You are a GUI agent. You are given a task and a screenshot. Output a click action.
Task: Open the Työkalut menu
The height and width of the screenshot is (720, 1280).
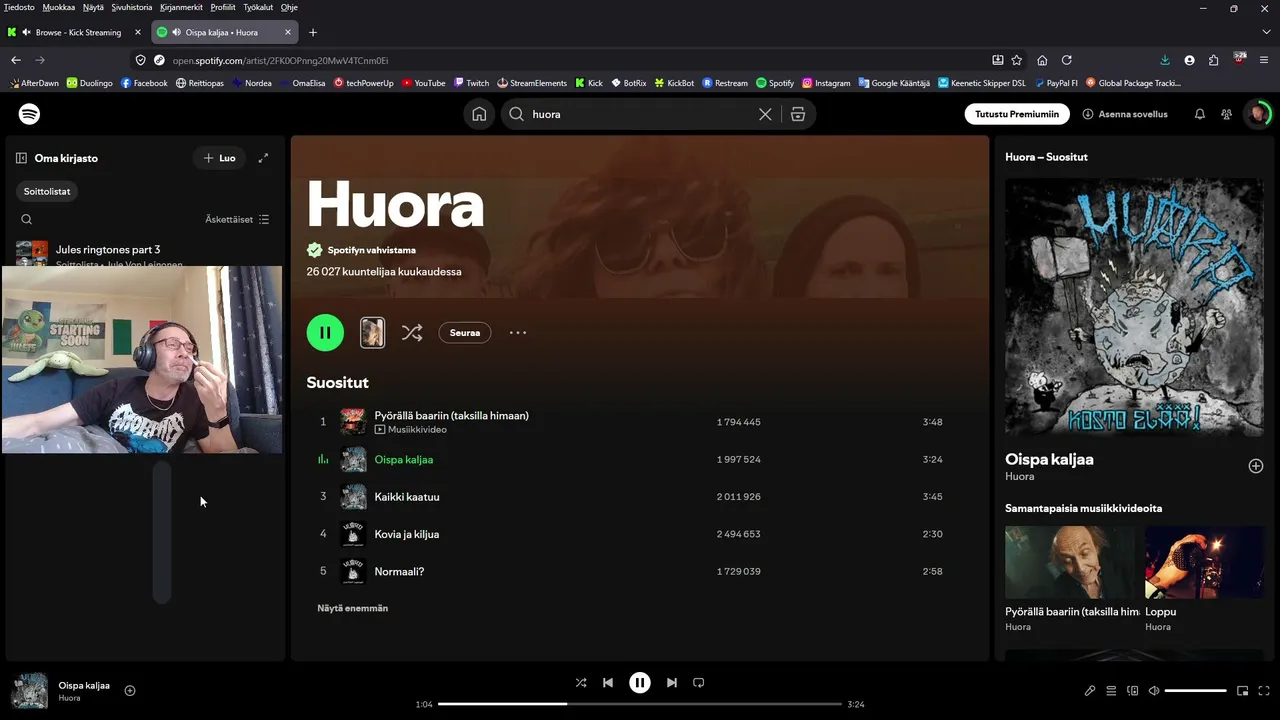258,7
